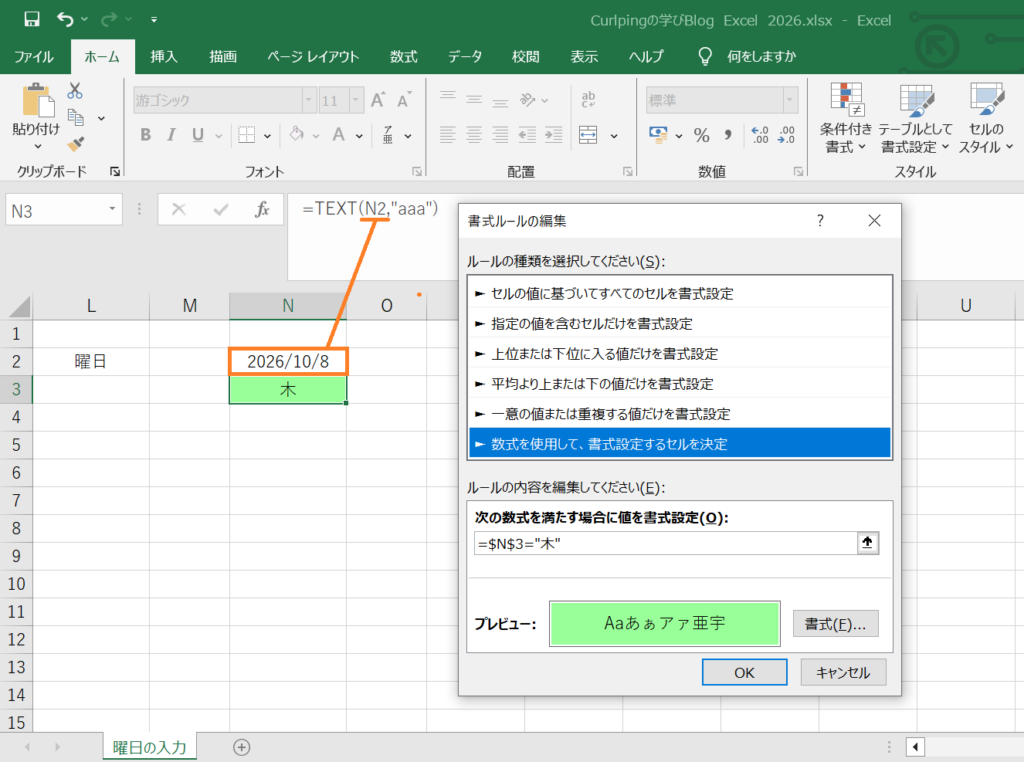
Task: Click the Decrease Font Size icon
Action: pyautogui.click(x=404, y=100)
